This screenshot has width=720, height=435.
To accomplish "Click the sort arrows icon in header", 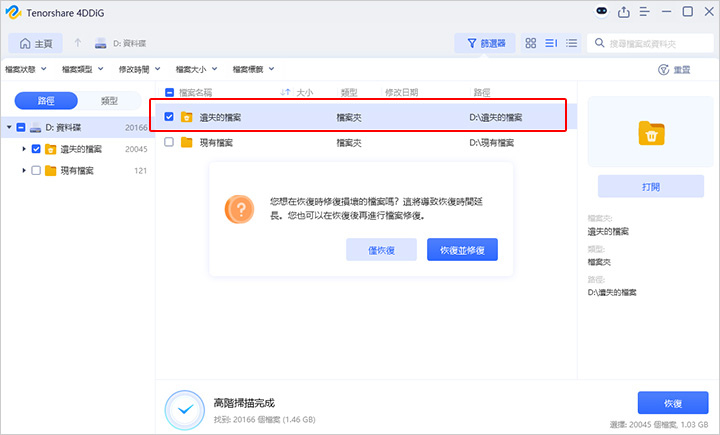I will tap(285, 92).
